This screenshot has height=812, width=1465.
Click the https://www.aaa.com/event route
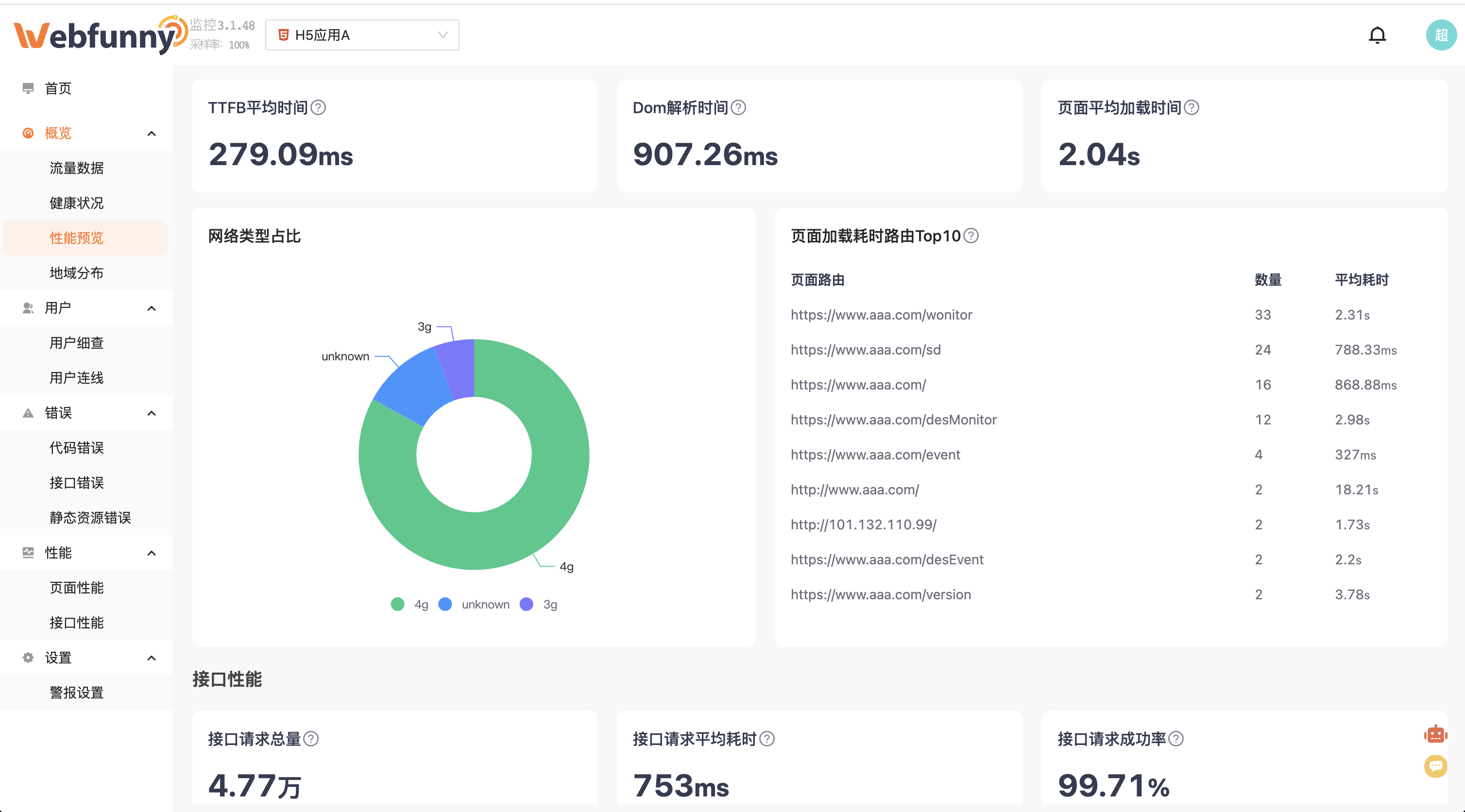click(875, 455)
